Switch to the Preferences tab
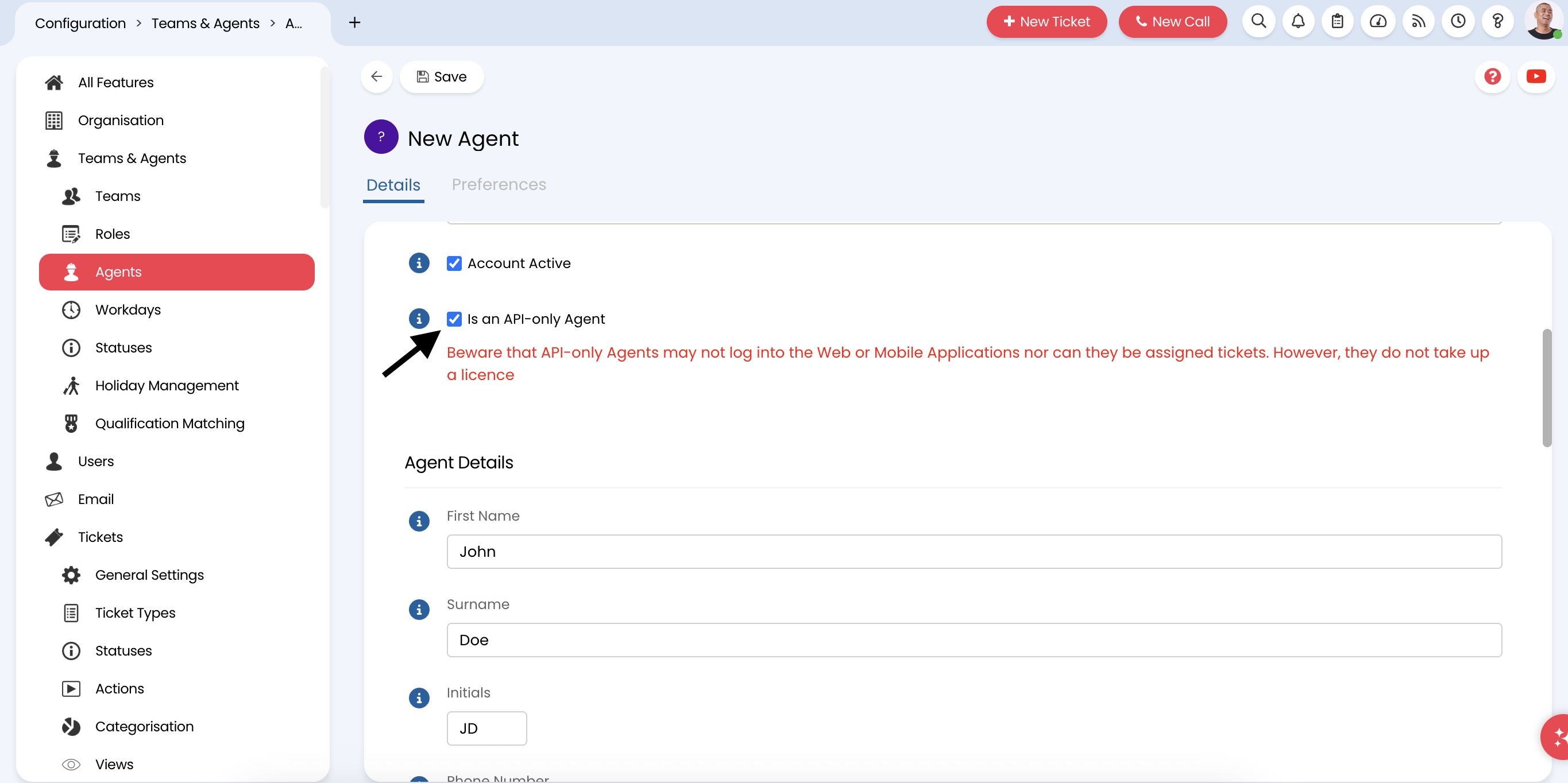Image resolution: width=1568 pixels, height=783 pixels. (499, 184)
